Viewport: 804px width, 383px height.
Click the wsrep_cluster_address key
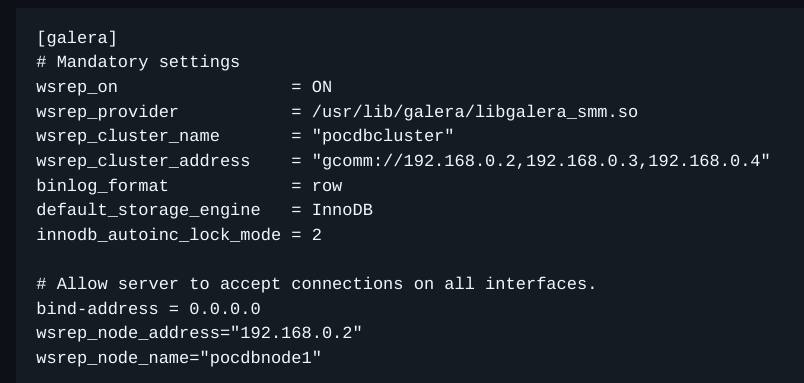pos(143,161)
